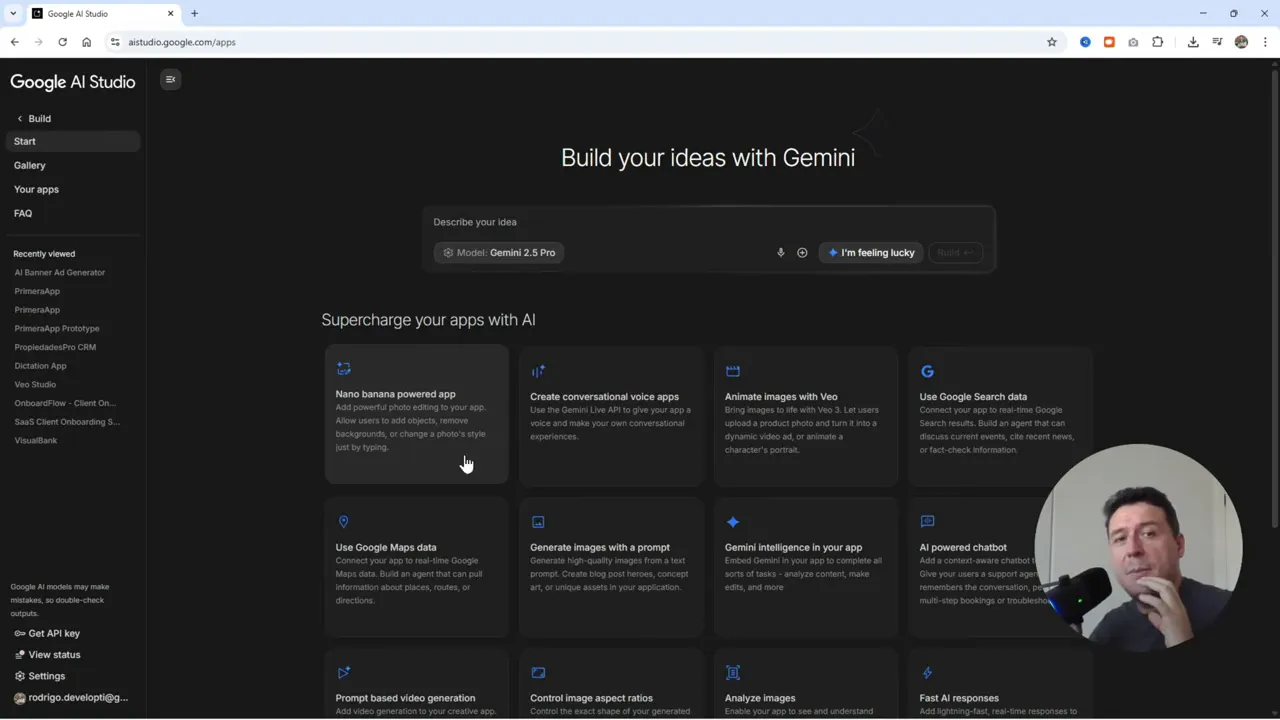This screenshot has height=720, width=1280.
Task: Open PrimeraApp from recently viewed
Action: [37, 291]
